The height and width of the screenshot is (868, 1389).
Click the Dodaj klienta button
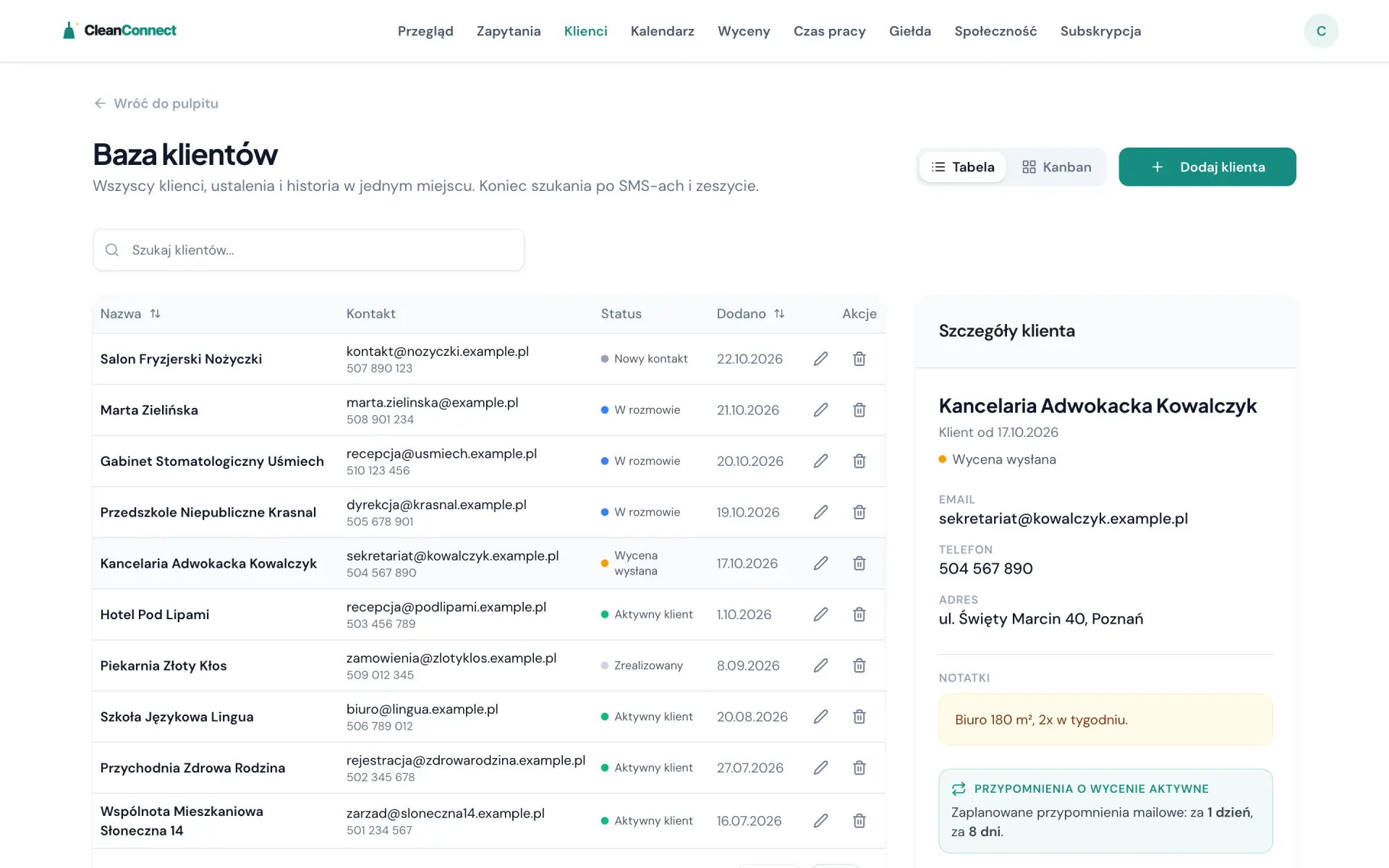tap(1207, 167)
